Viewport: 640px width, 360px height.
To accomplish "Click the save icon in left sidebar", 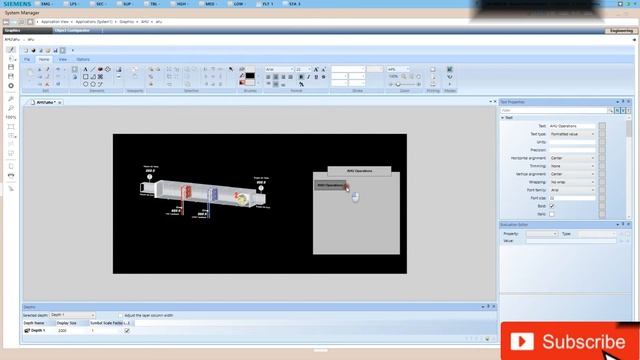I will (x=11, y=67).
